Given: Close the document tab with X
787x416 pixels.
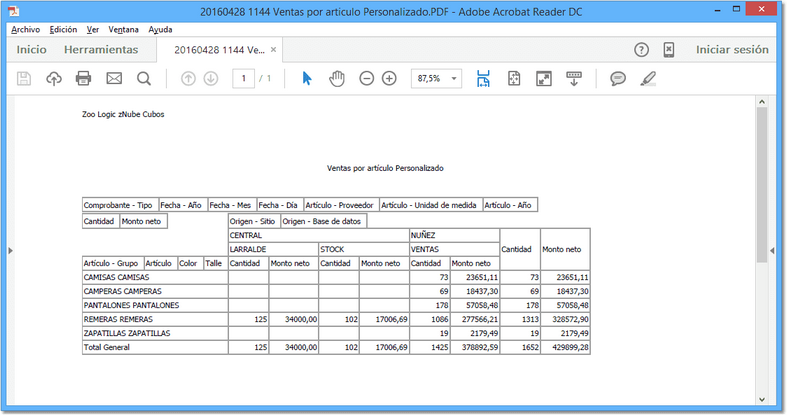Looking at the screenshot, I should coord(274,50).
